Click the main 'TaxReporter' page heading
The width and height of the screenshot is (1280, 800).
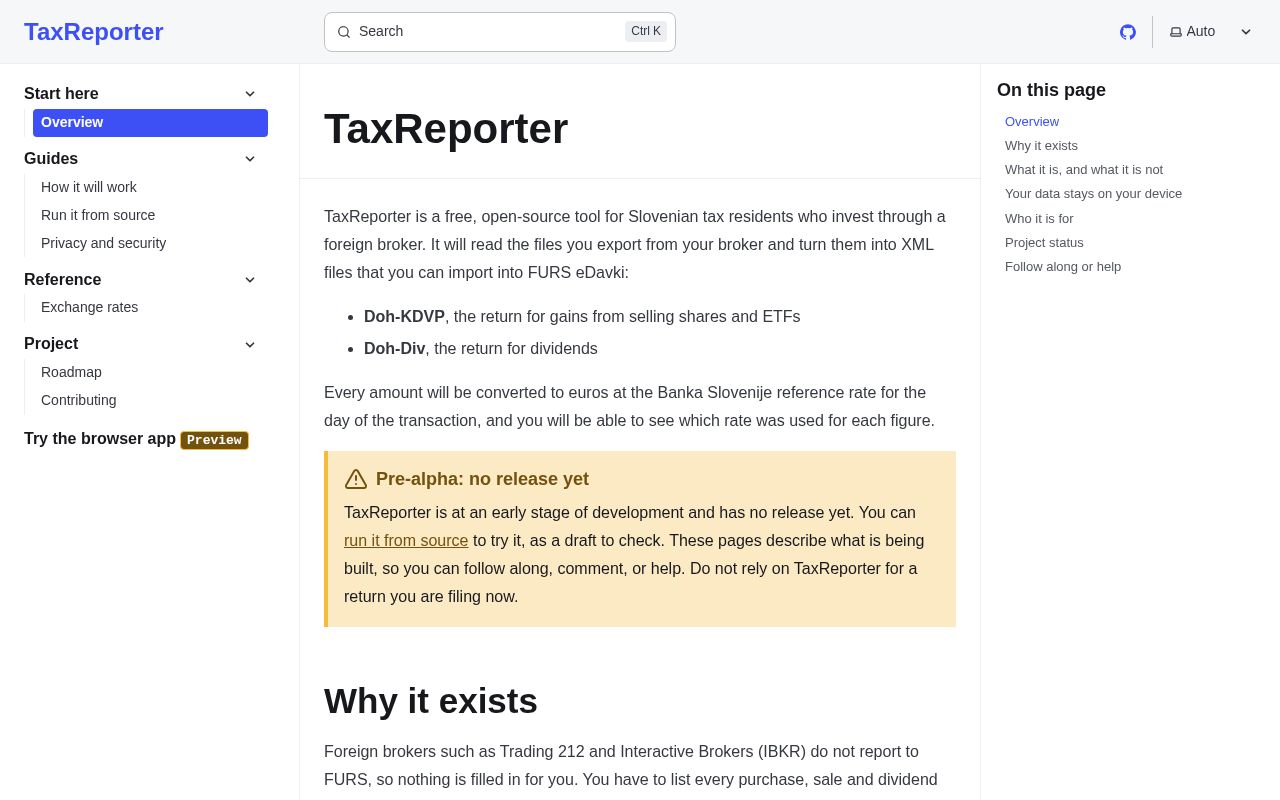click(x=446, y=129)
